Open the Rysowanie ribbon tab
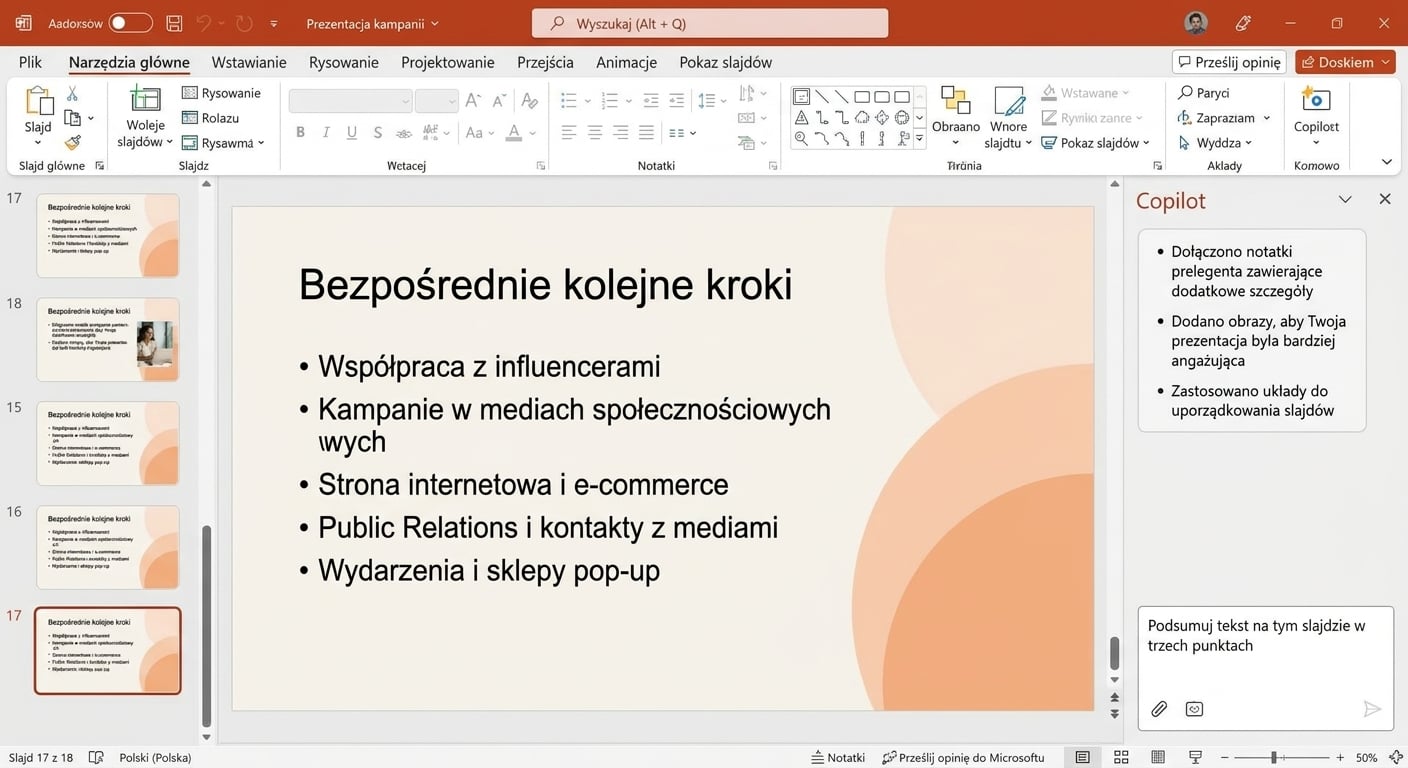Screen dimensions: 1408x768 (344, 62)
